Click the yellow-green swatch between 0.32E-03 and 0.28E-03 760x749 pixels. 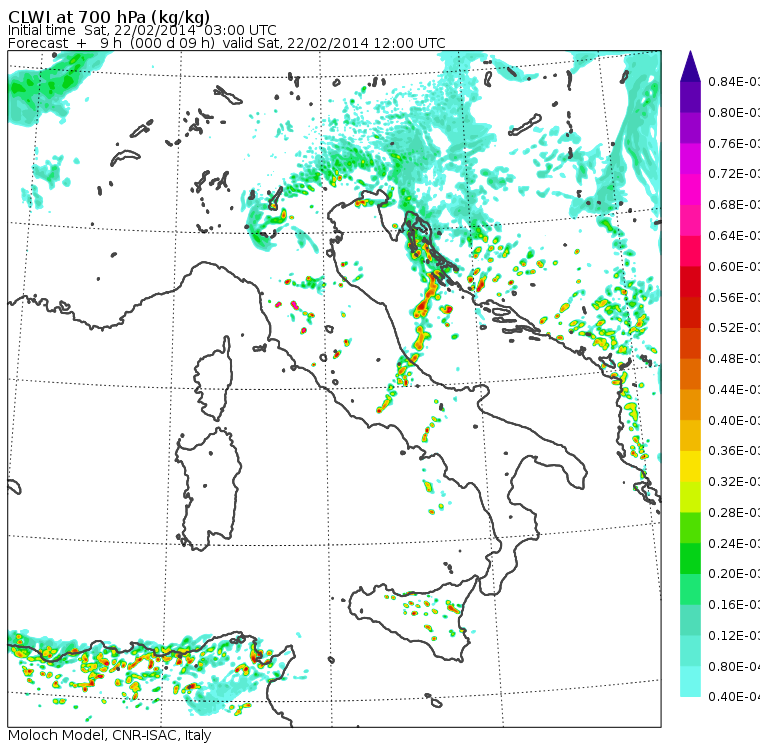[691, 497]
